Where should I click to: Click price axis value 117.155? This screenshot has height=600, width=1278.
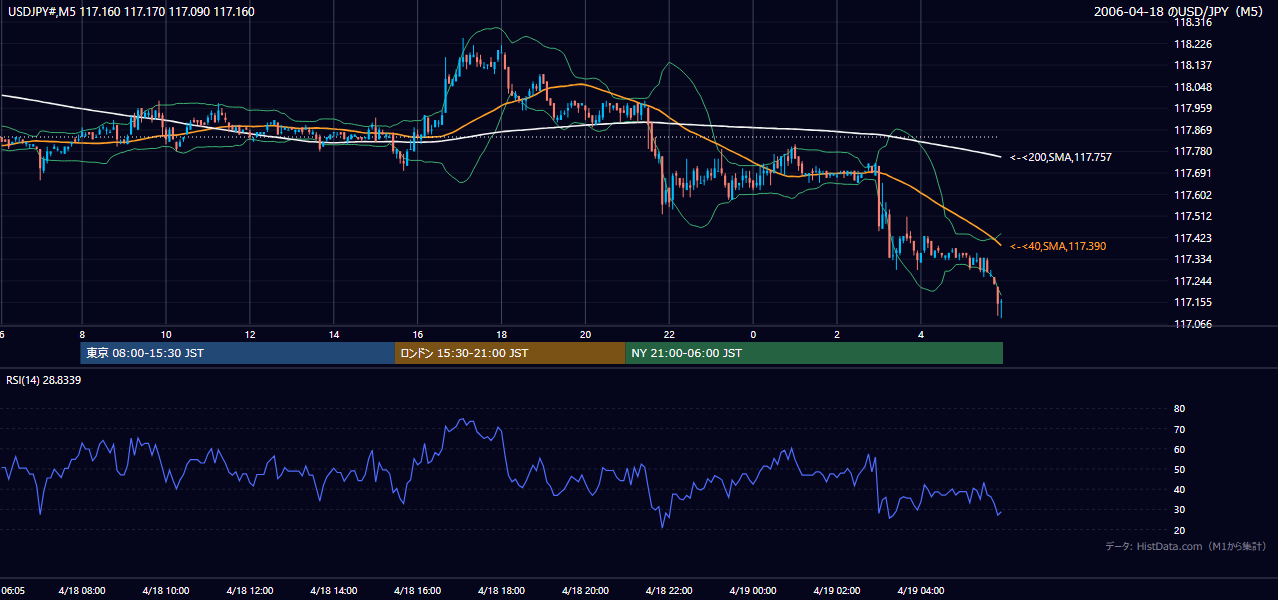[1193, 302]
